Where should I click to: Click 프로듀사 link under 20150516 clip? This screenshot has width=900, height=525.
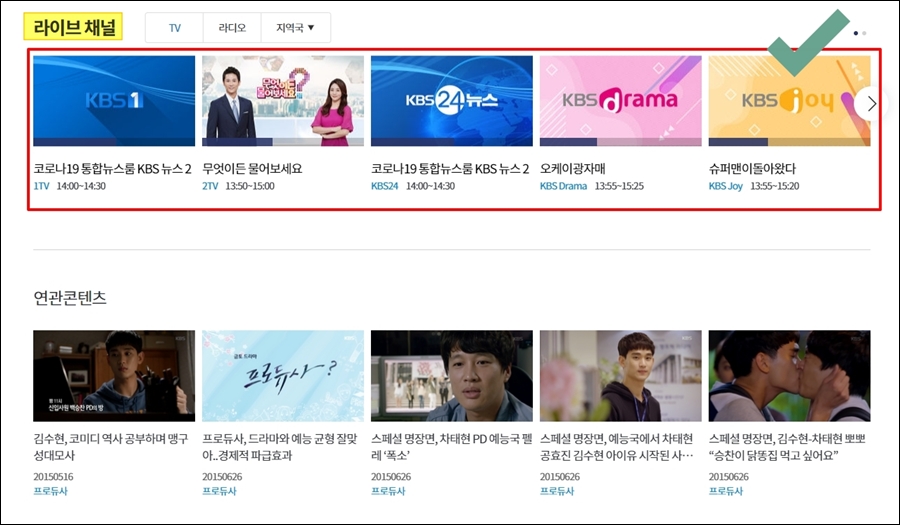pos(51,491)
